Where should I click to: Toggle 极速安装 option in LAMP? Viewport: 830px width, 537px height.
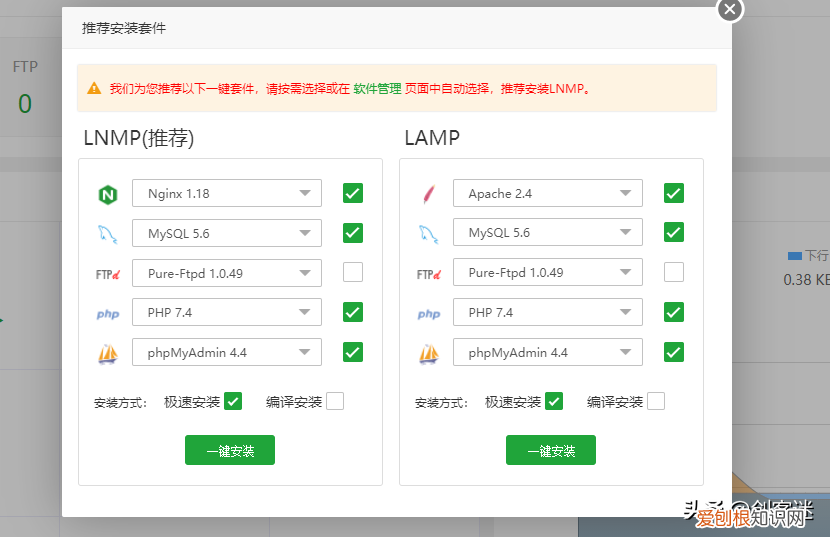[554, 401]
